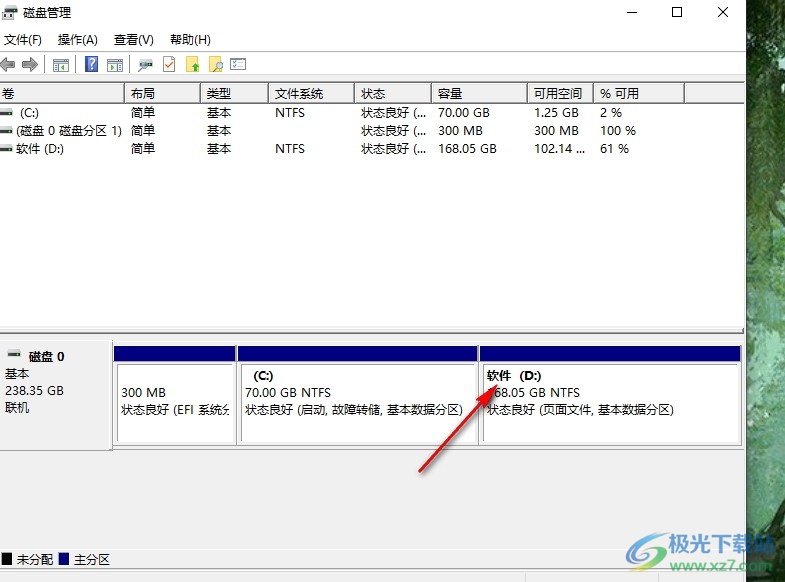Screen dimensions: 785x582
Task: Sort by the 容量 column header
Action: [x=479, y=94]
